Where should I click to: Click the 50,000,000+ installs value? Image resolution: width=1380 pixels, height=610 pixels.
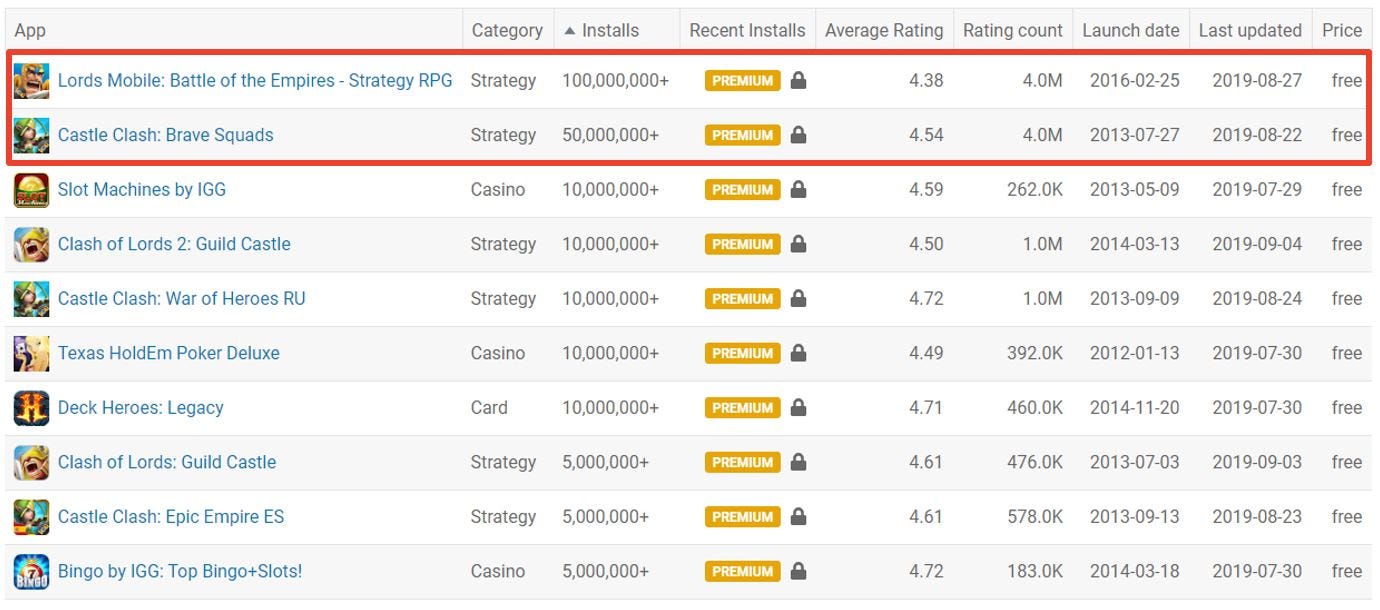pyautogui.click(x=610, y=134)
